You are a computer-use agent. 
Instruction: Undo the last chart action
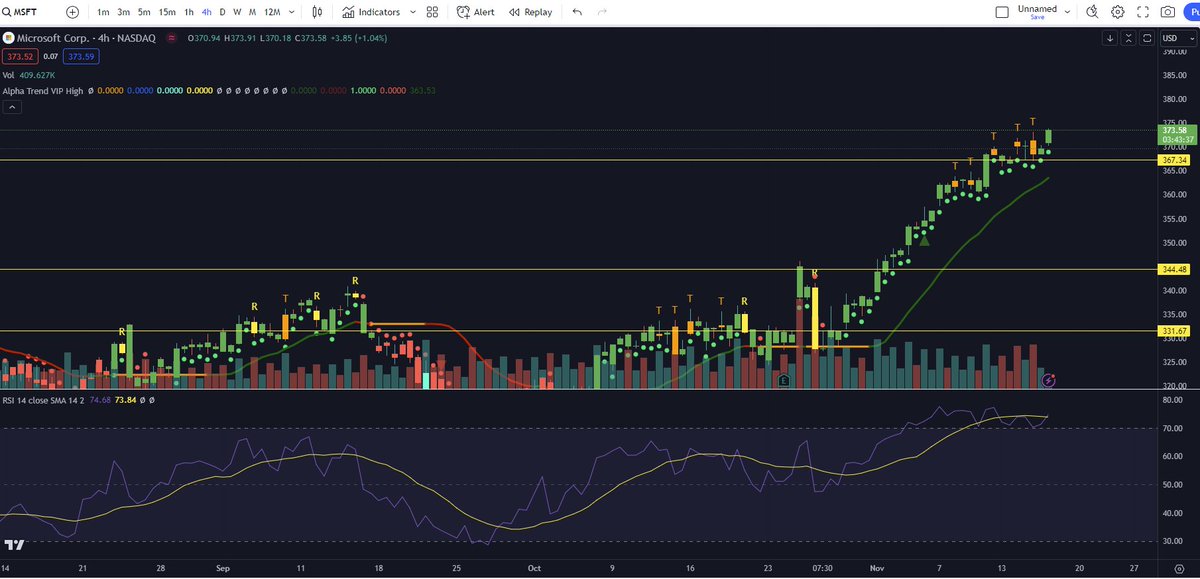point(577,12)
